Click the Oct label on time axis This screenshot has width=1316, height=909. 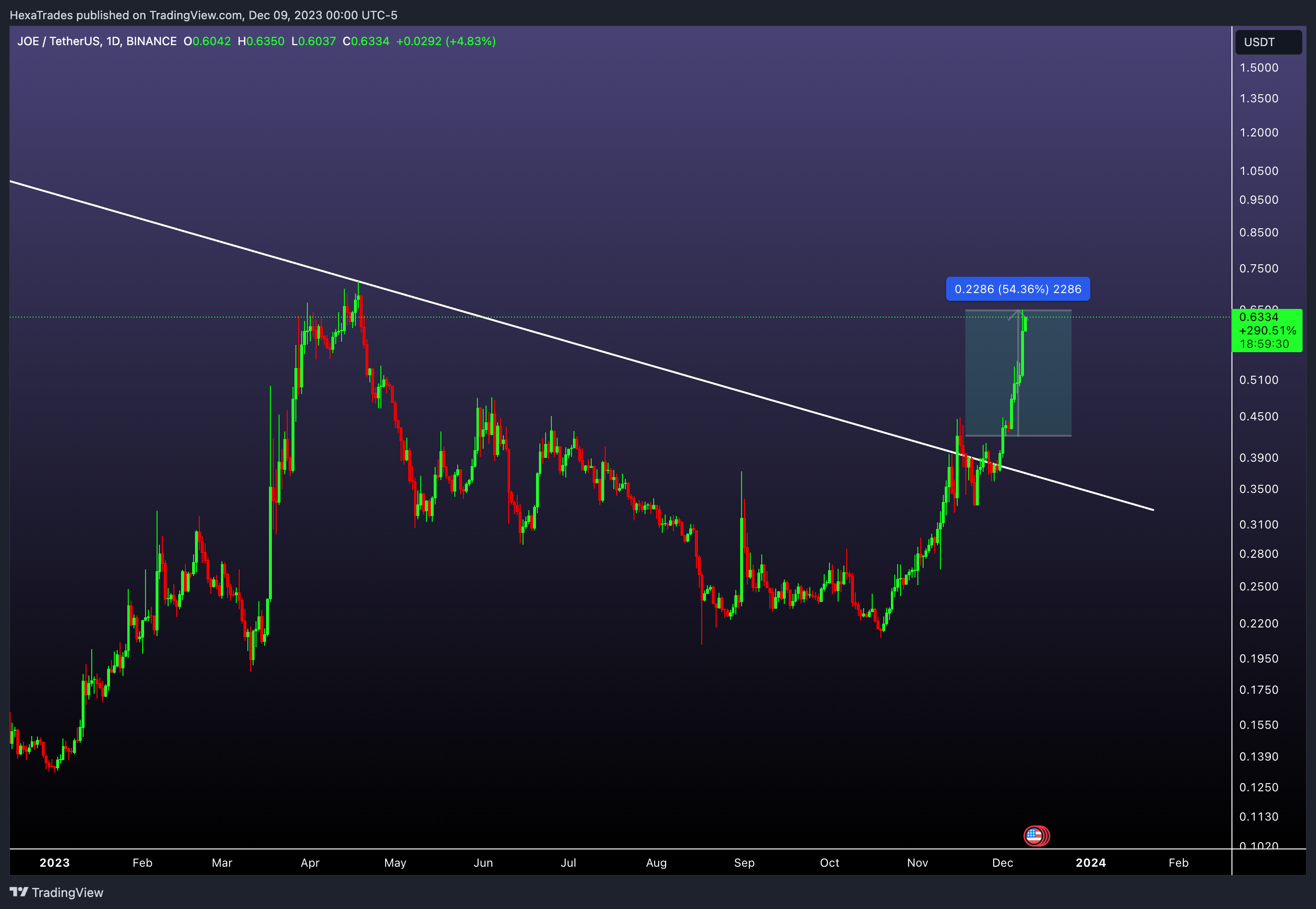coord(829,862)
